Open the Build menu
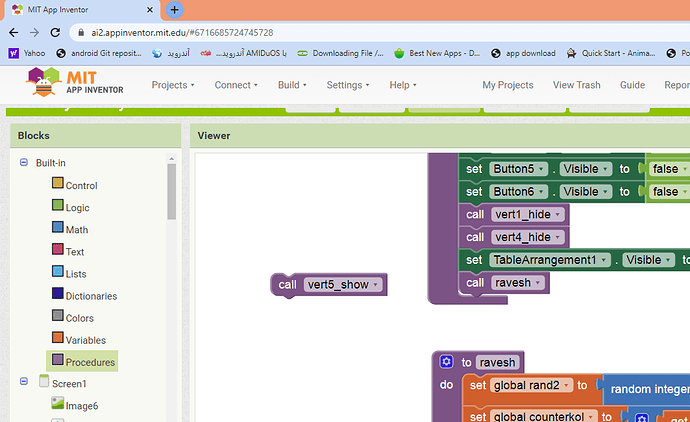This screenshot has height=422, width=690. [292, 85]
